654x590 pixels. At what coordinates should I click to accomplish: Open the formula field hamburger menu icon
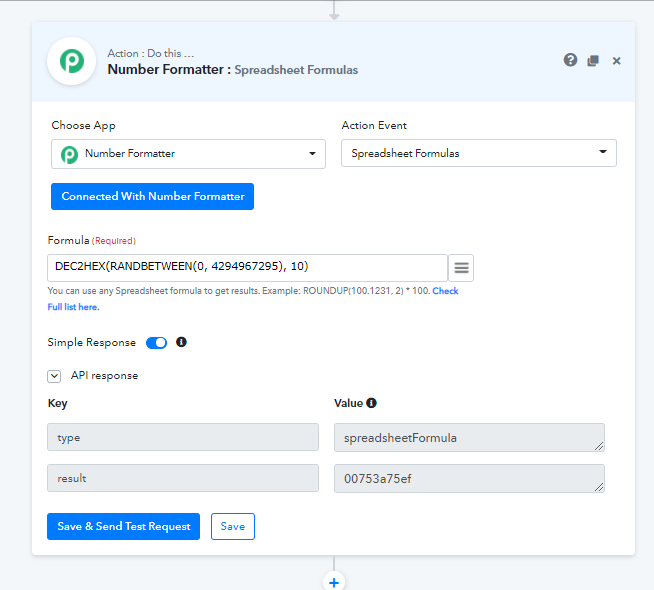[x=461, y=268]
